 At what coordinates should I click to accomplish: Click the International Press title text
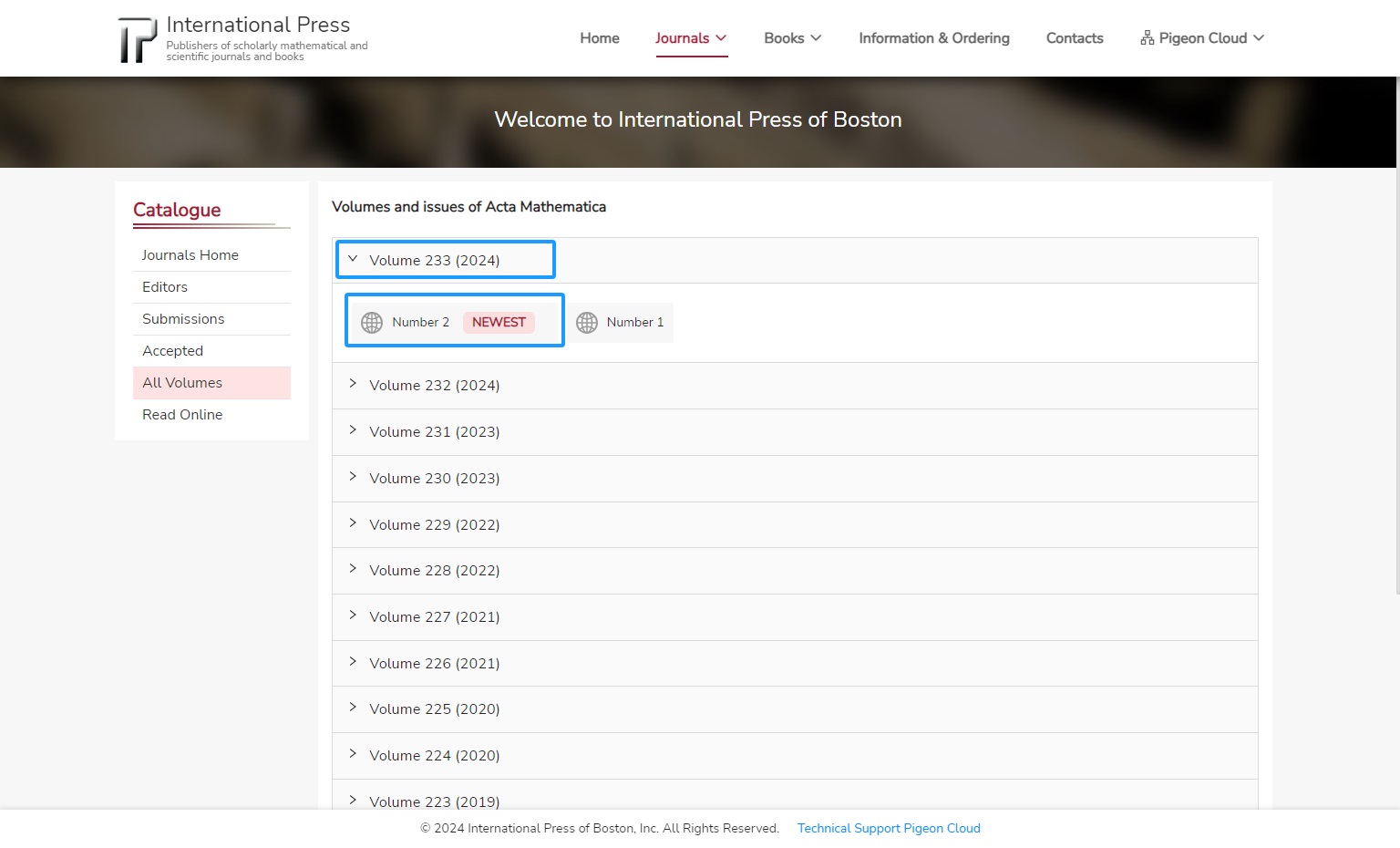click(x=258, y=25)
